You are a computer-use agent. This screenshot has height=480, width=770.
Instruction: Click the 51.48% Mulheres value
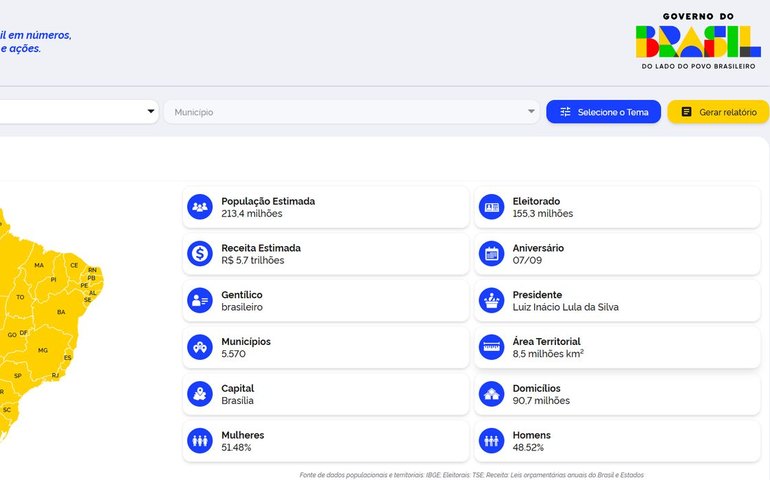pyautogui.click(x=236, y=448)
